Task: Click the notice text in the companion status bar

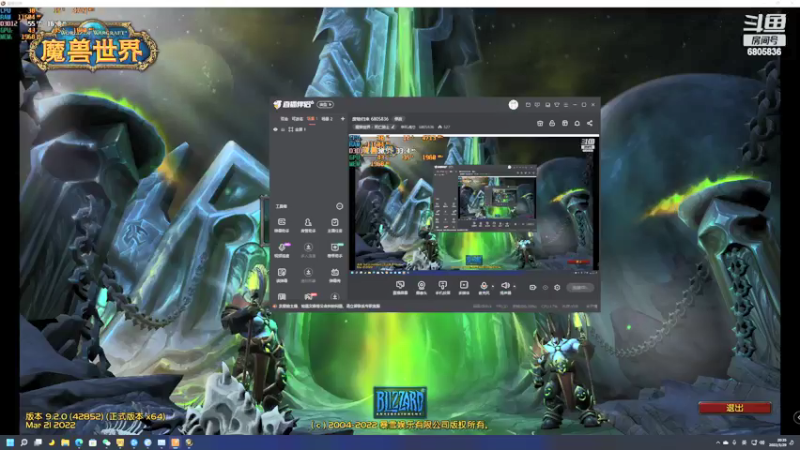Action: pyautogui.click(x=329, y=306)
